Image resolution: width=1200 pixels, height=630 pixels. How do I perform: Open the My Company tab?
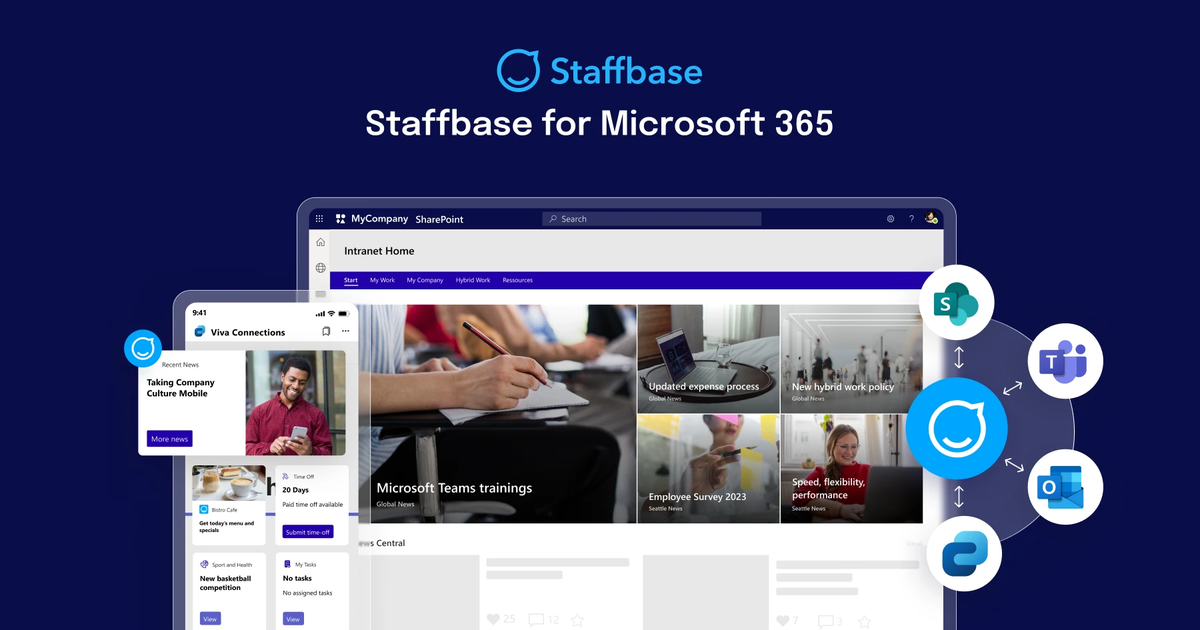click(x=425, y=281)
